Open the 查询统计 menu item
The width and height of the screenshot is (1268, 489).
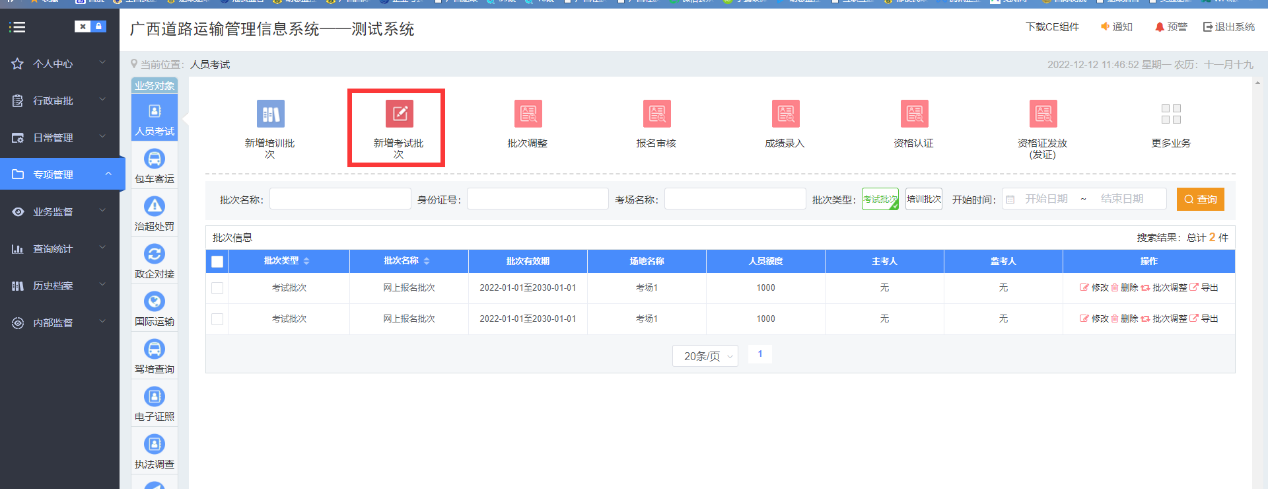pos(60,248)
